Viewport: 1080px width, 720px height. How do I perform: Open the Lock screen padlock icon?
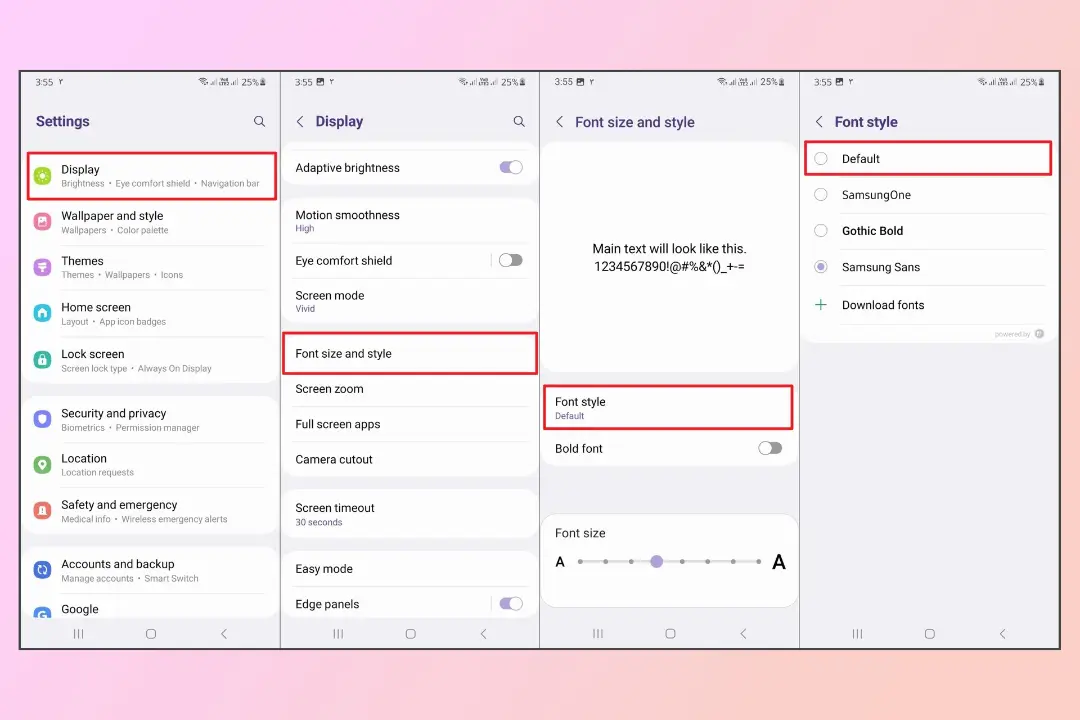pos(43,360)
